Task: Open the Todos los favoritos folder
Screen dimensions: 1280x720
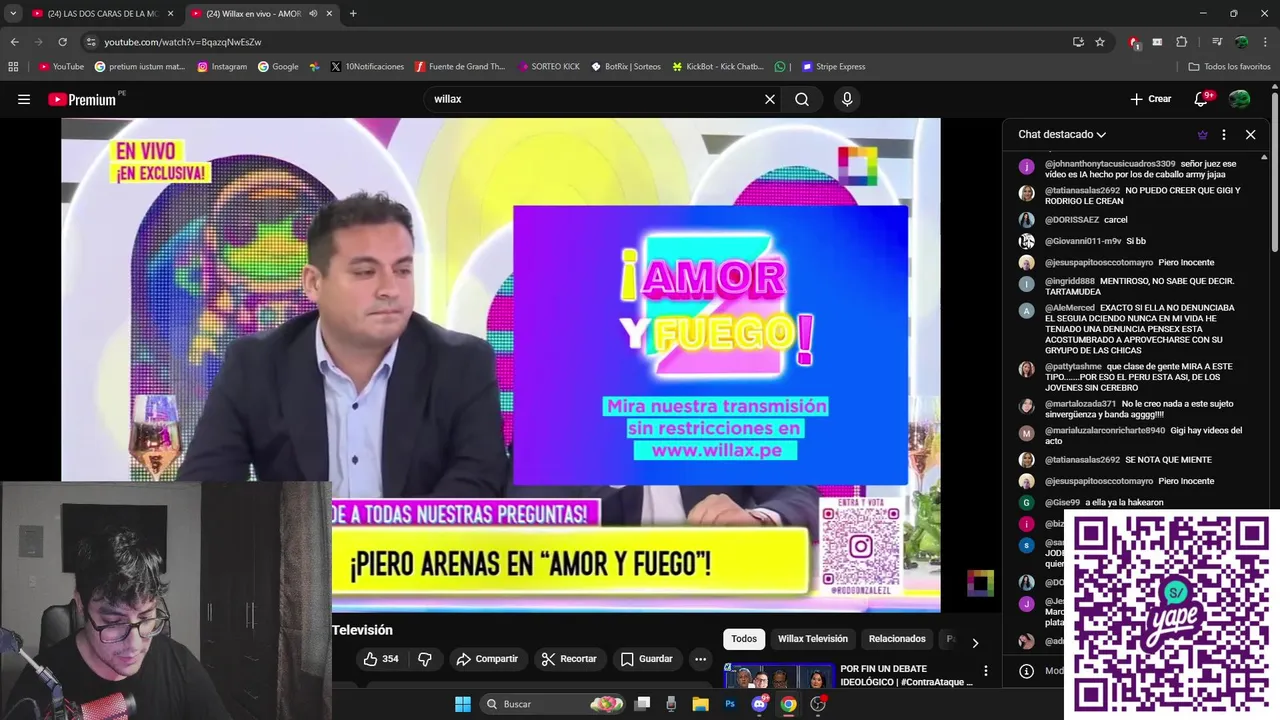Action: (1229, 67)
